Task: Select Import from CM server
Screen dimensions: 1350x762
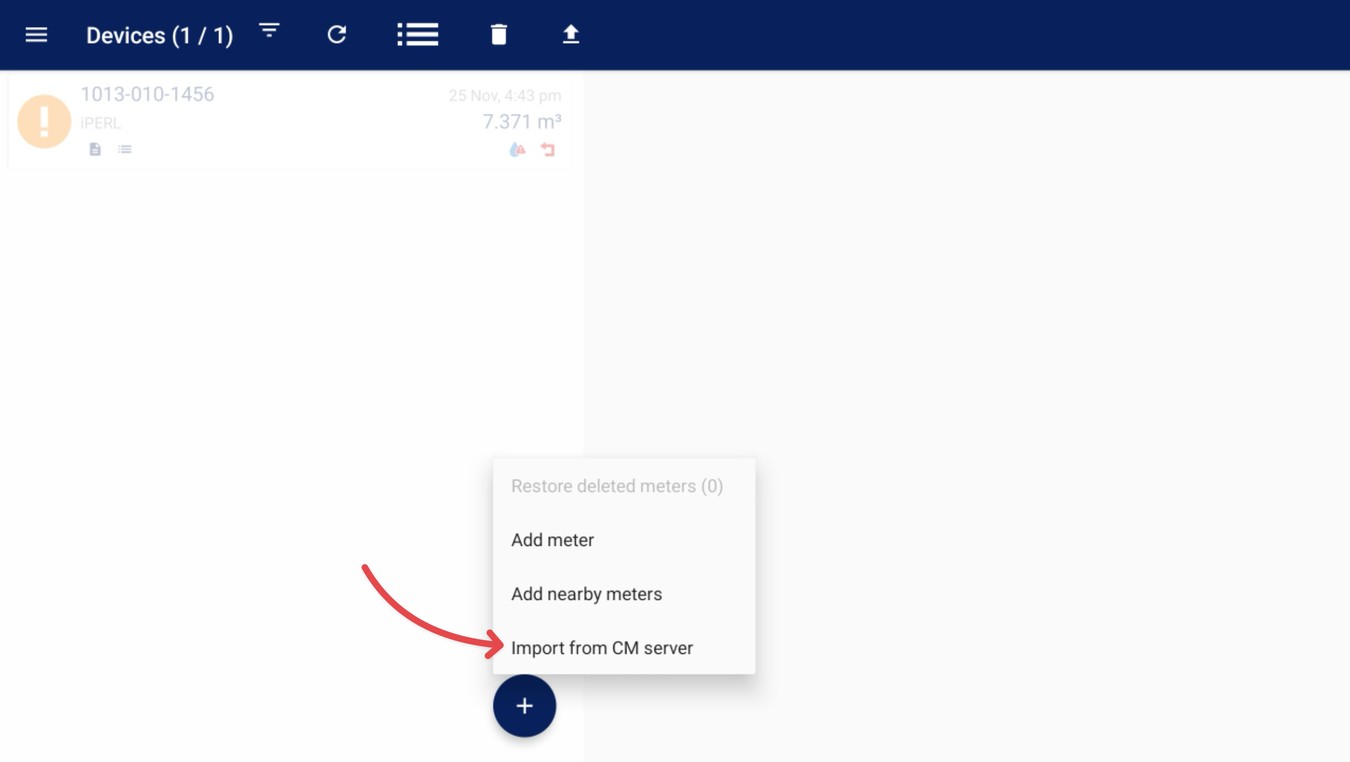Action: [x=601, y=648]
